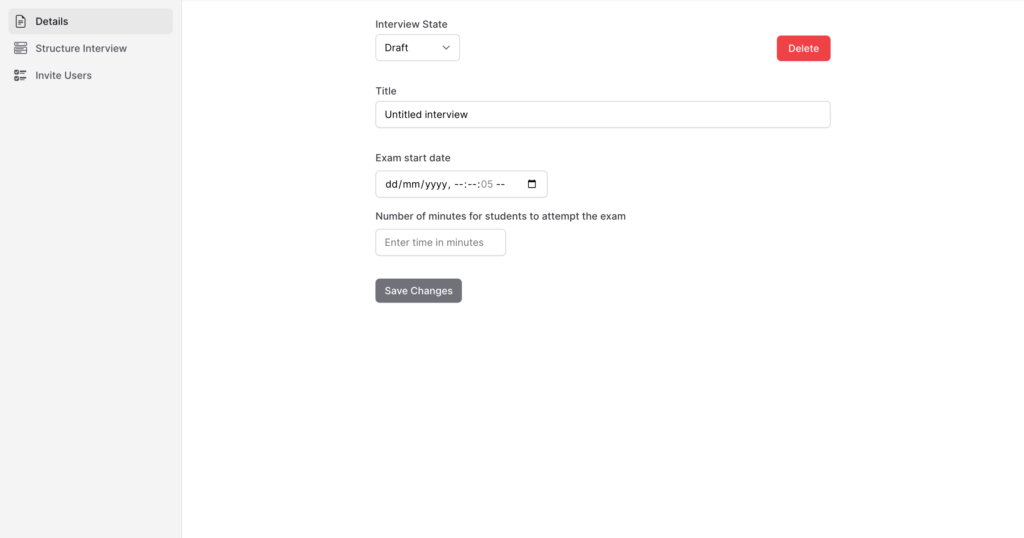Image resolution: width=1024 pixels, height=538 pixels.
Task: Click the Interview State label
Action: 411,24
